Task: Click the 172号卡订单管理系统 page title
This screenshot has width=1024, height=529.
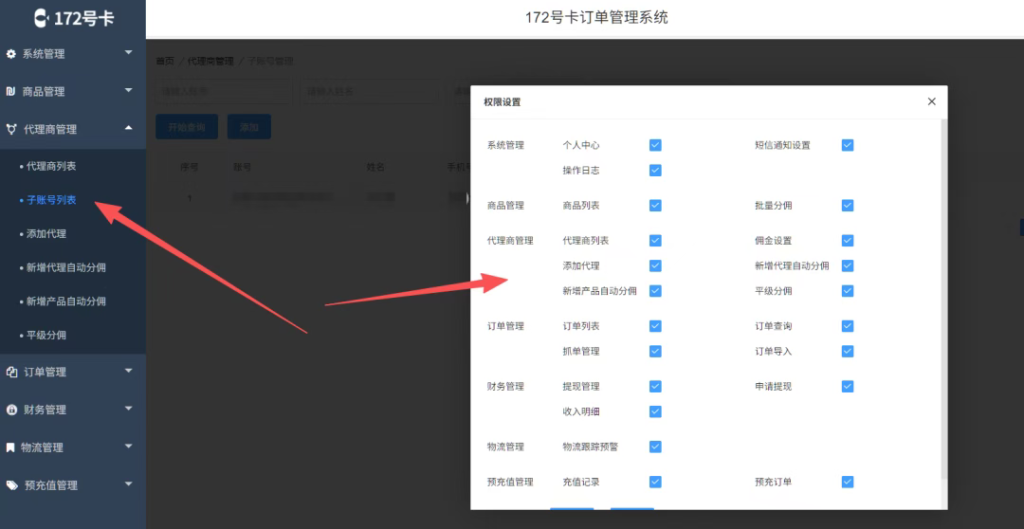Action: click(x=597, y=18)
